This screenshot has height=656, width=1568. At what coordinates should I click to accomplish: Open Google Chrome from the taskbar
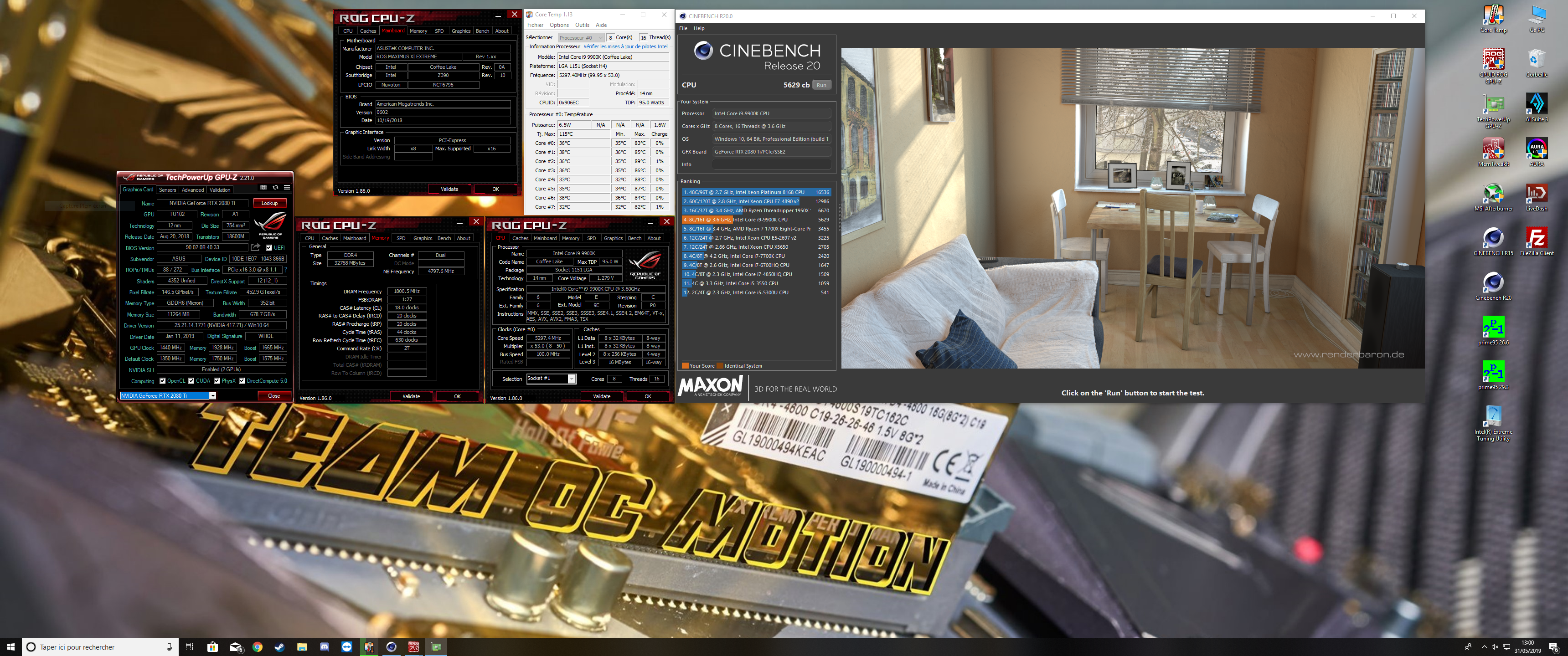tap(257, 647)
